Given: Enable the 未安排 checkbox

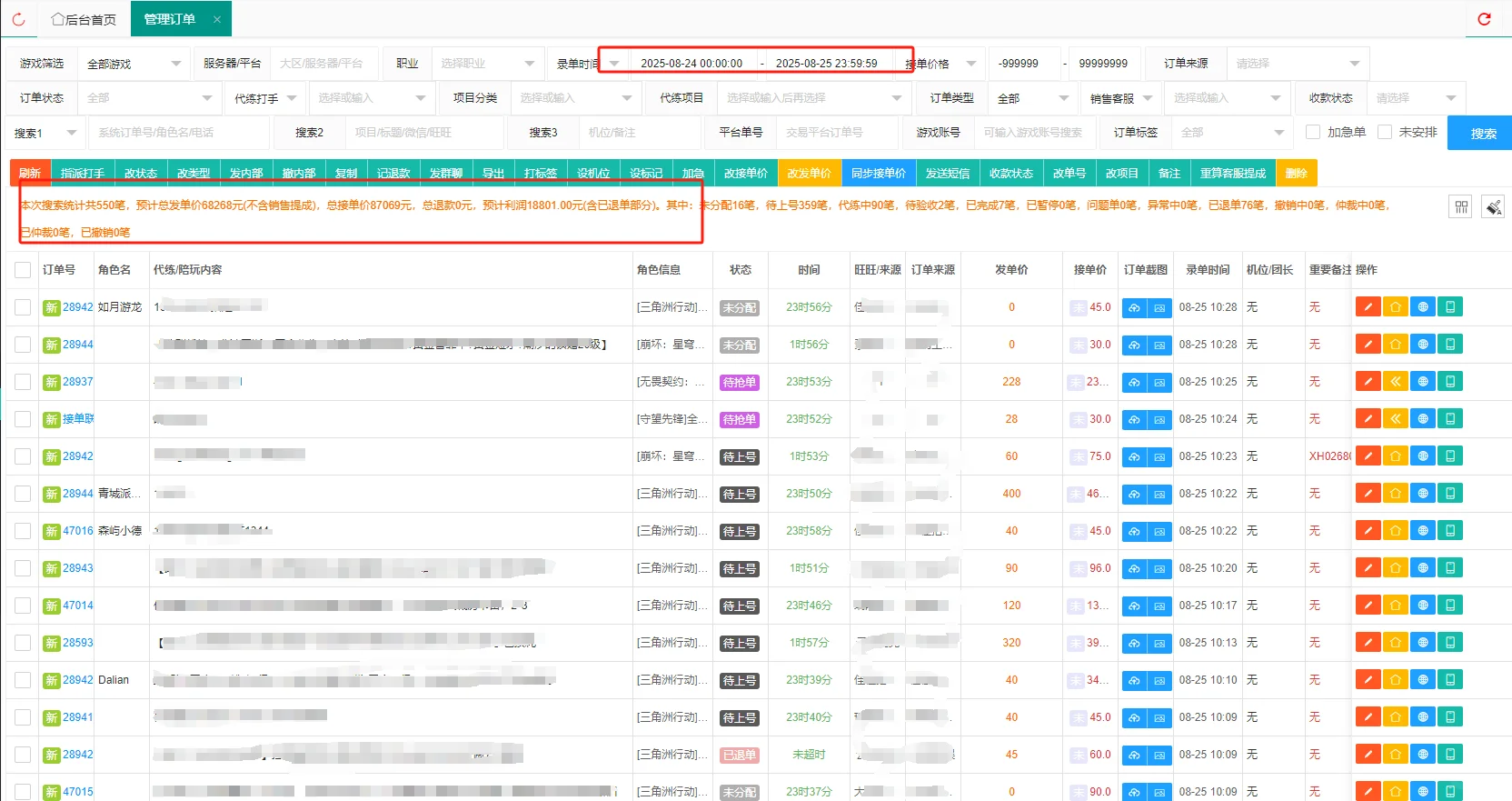Looking at the screenshot, I should (1385, 132).
